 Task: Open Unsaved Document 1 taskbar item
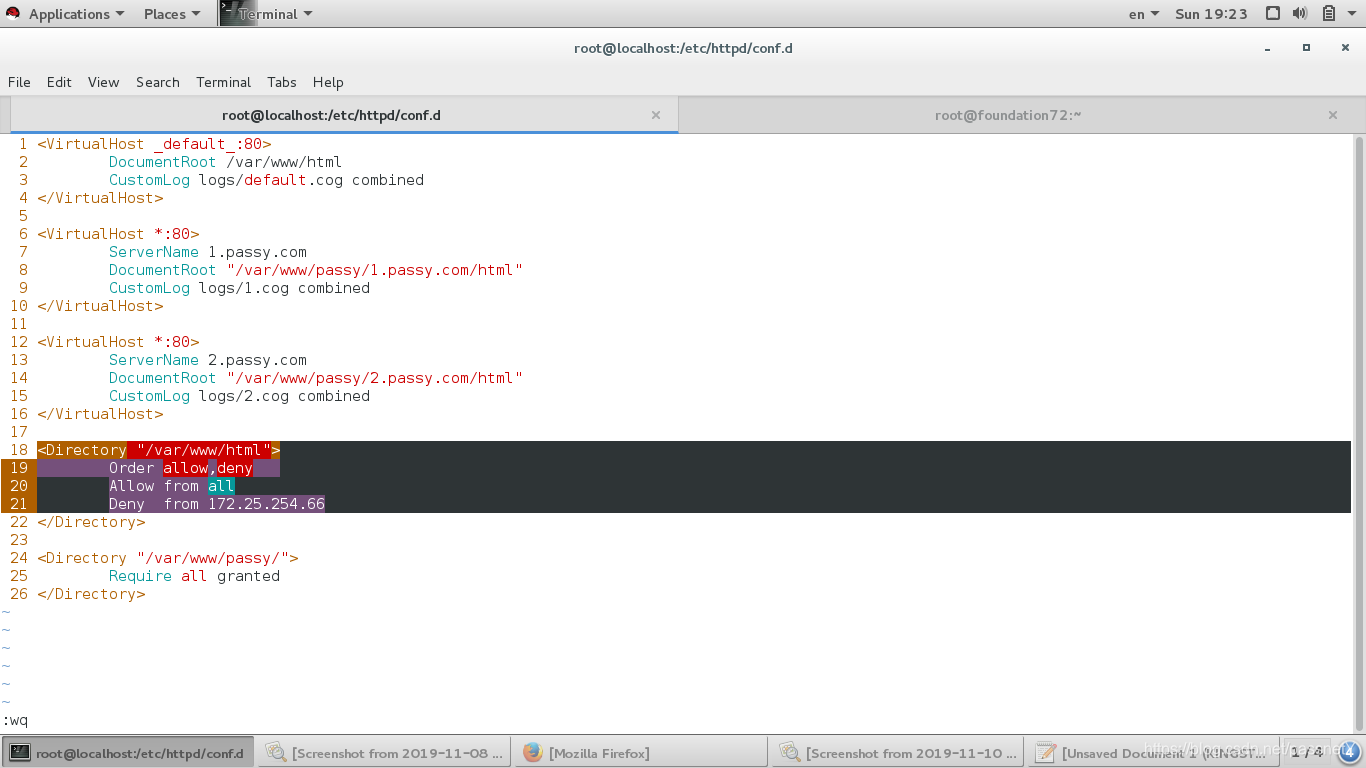coord(1155,753)
